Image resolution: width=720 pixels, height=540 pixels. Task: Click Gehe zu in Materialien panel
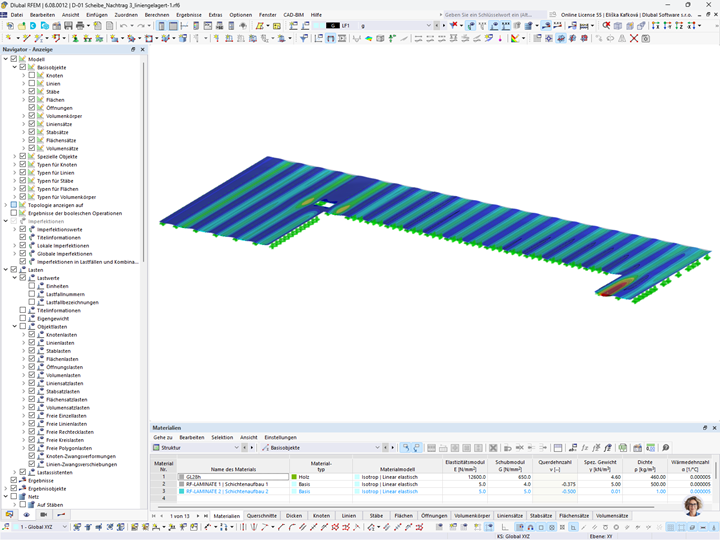tap(163, 438)
